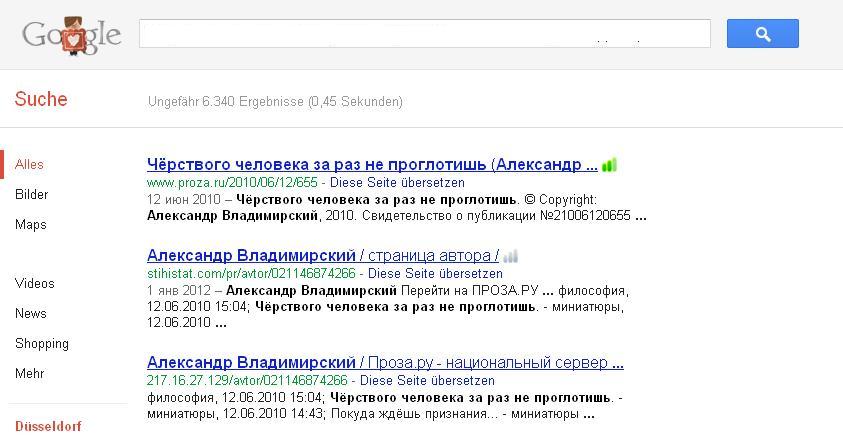The height and width of the screenshot is (437, 843).
Task: Select Shopping in the left sidebar
Action: [x=41, y=343]
